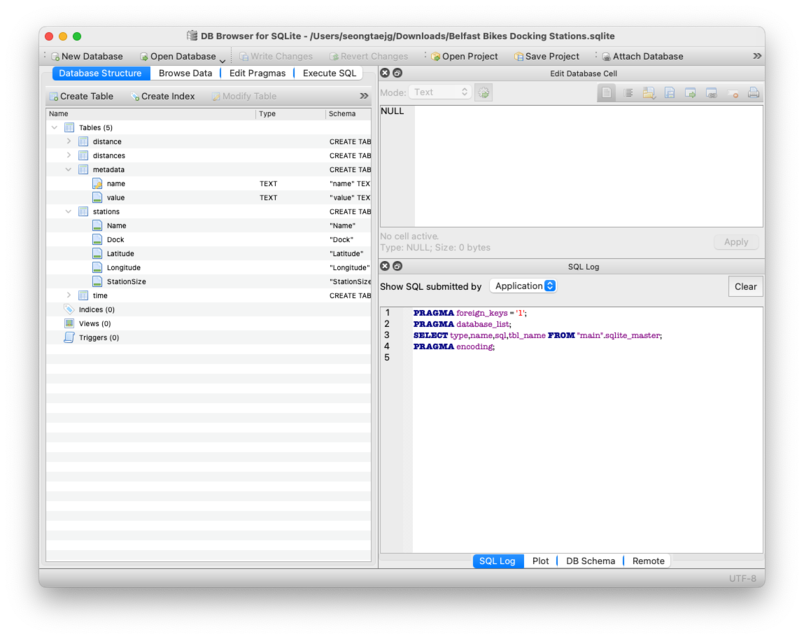Click Save Project in the toolbar
Viewport: 804px width, 639px height.
tap(546, 56)
